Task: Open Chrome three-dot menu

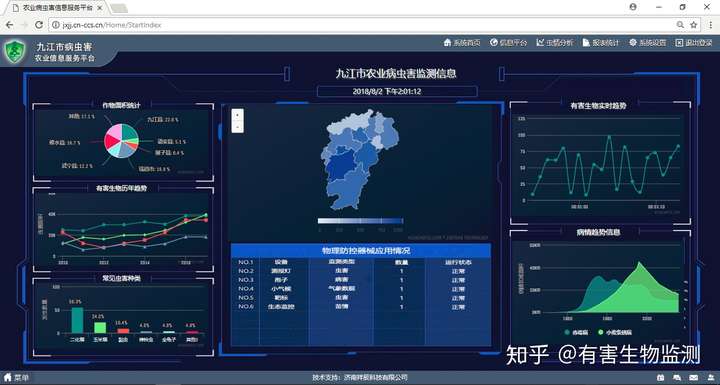Action: [x=710, y=25]
